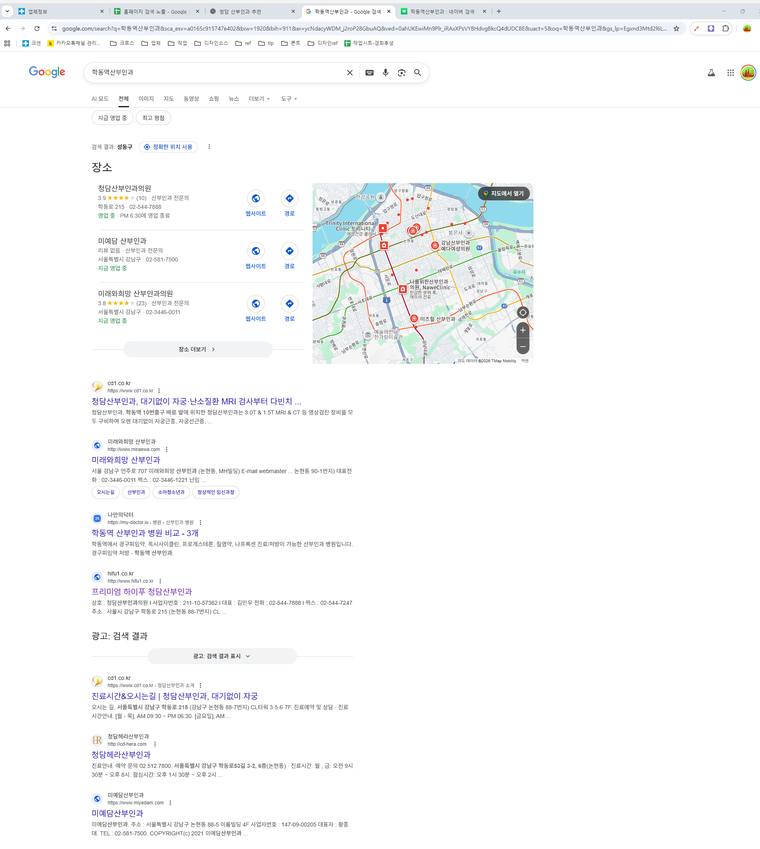Close the active Google search browser tab
The height and width of the screenshot is (849, 760).
[388, 11]
